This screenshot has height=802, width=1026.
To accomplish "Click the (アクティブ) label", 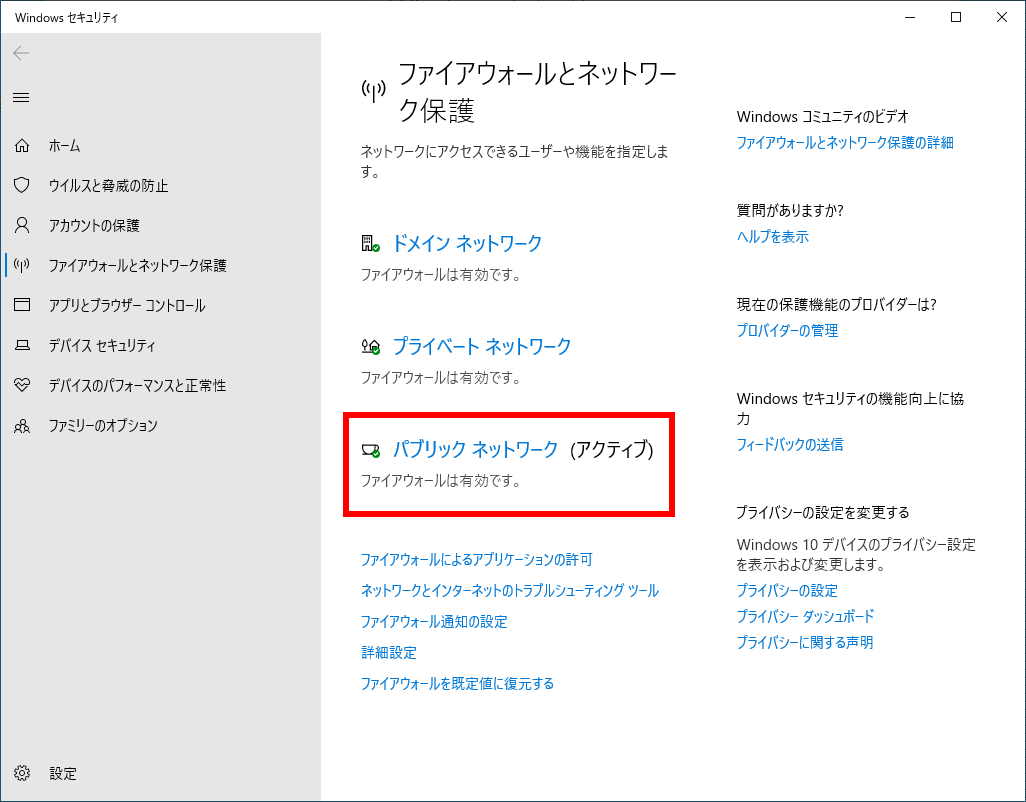I will [x=612, y=449].
